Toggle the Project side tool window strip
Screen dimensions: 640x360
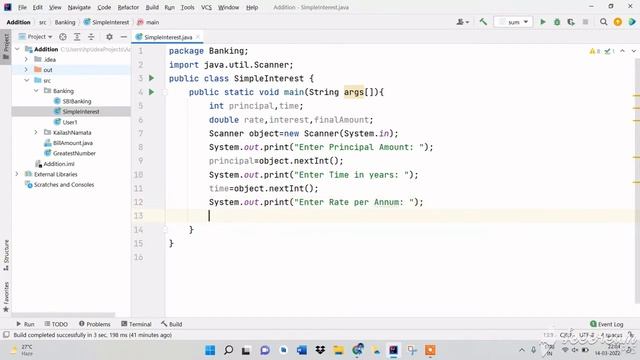6,46
